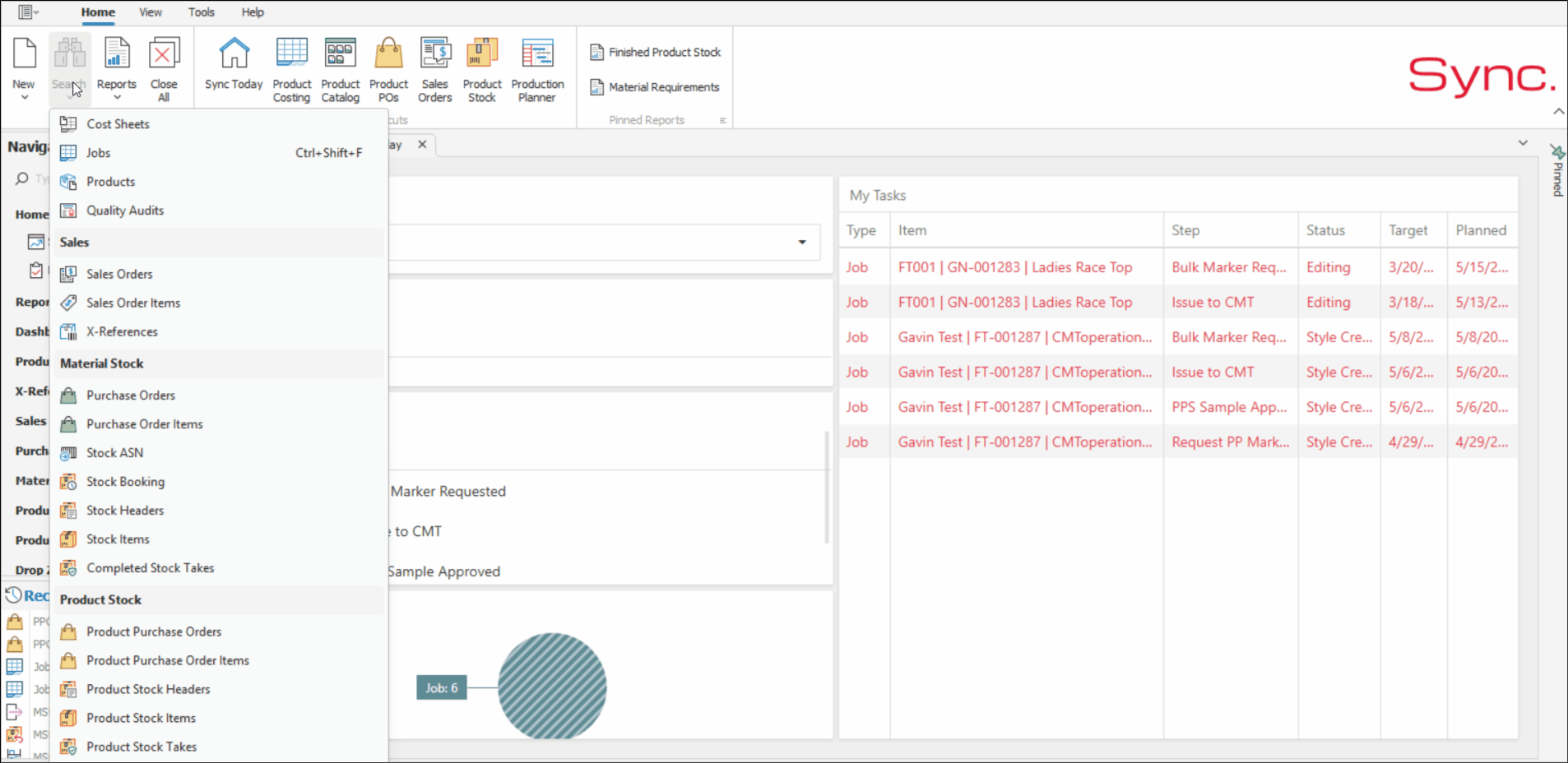Open the Reports ribbon button
This screenshot has height=763, width=1568.
pos(116,67)
